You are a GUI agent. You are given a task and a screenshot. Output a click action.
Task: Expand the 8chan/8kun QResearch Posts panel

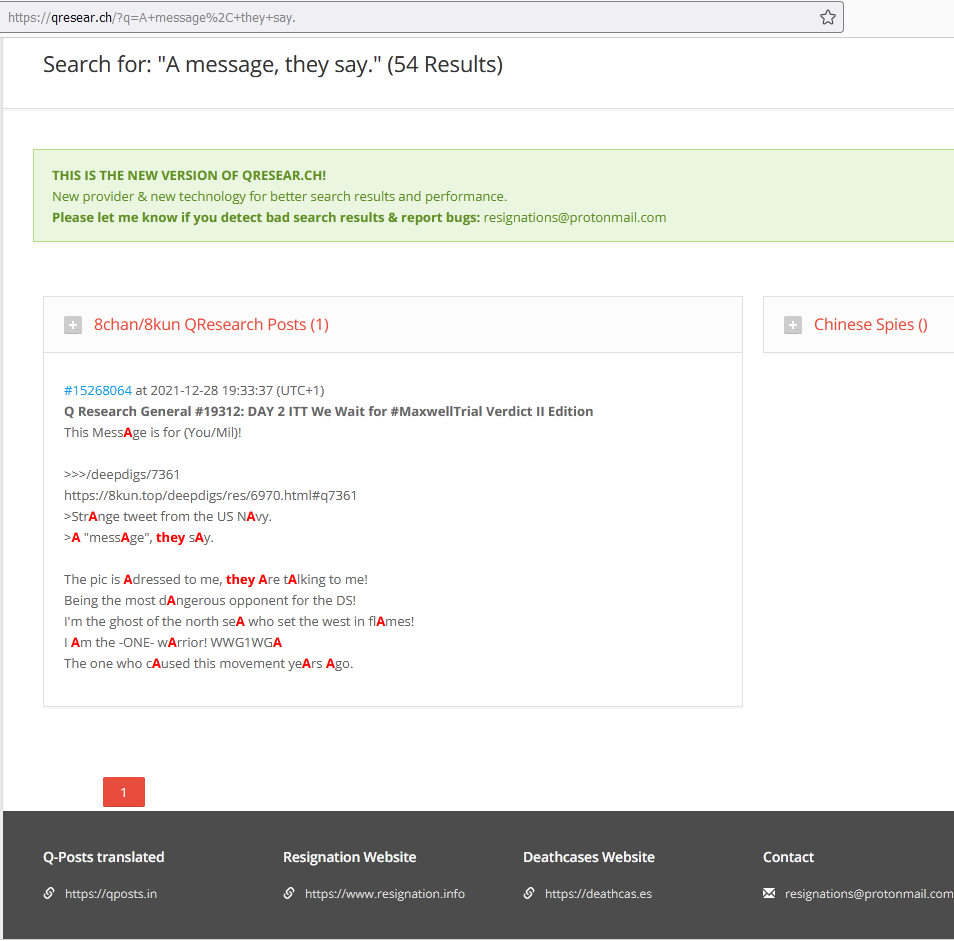73,325
